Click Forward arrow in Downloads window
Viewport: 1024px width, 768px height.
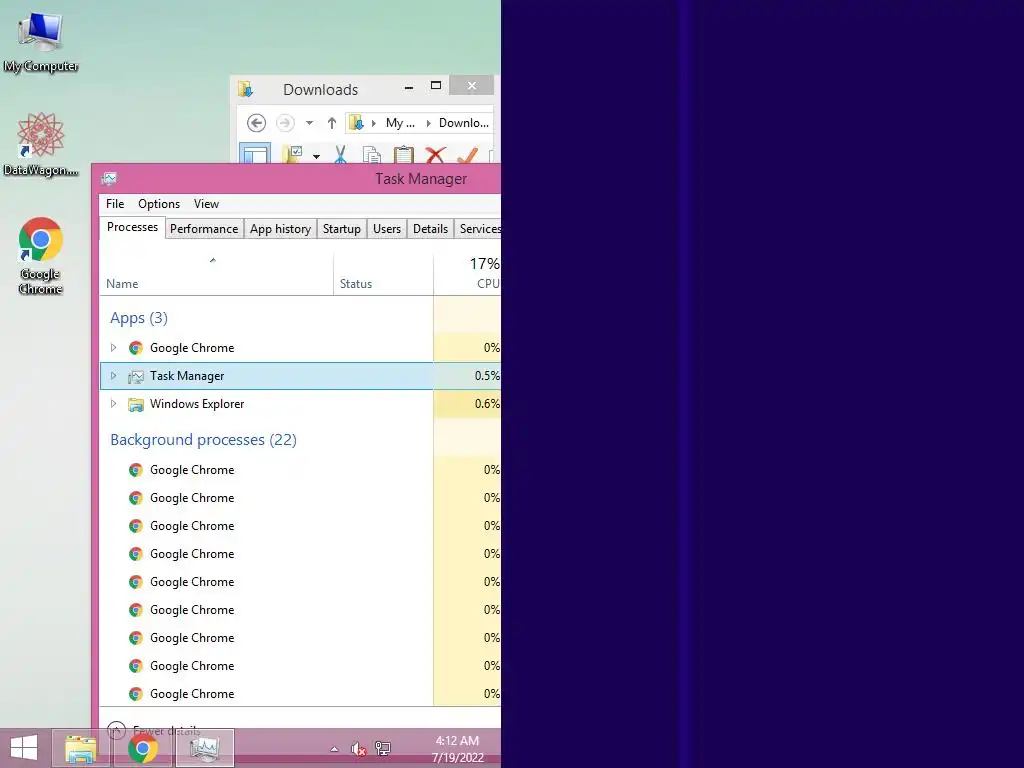[x=285, y=123]
